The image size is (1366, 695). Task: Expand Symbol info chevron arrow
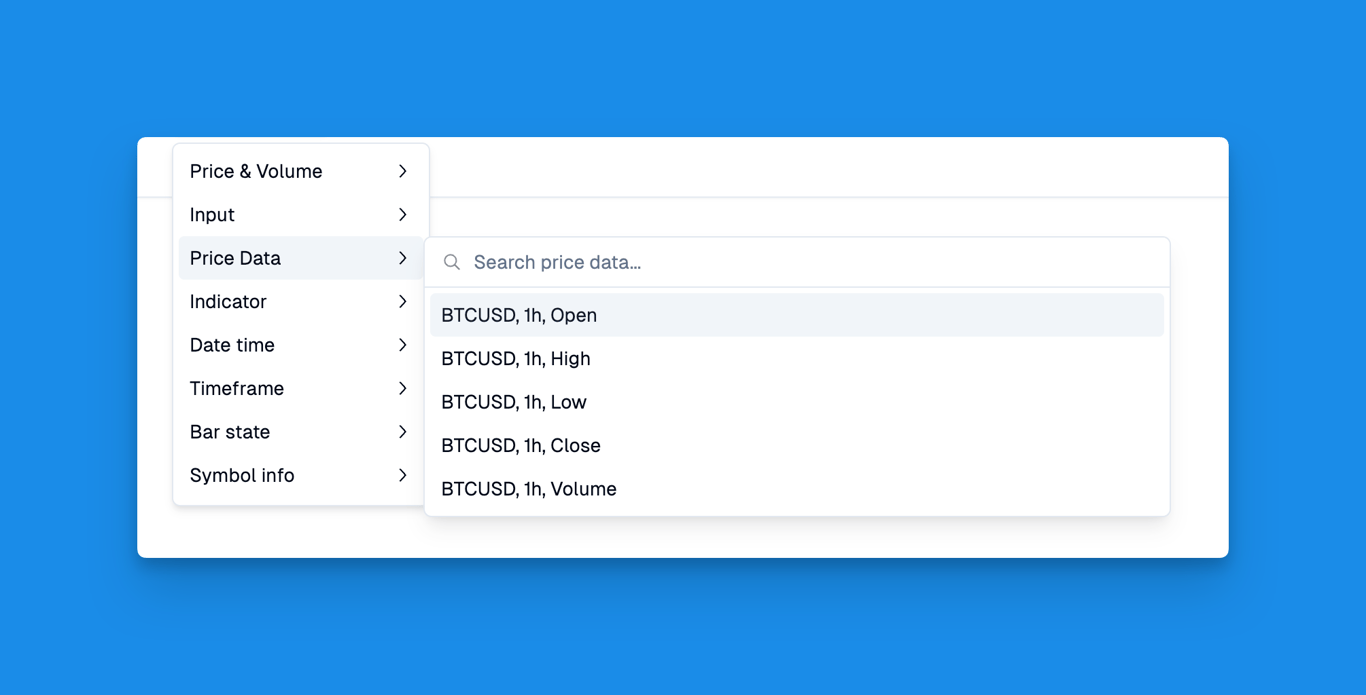tap(403, 475)
